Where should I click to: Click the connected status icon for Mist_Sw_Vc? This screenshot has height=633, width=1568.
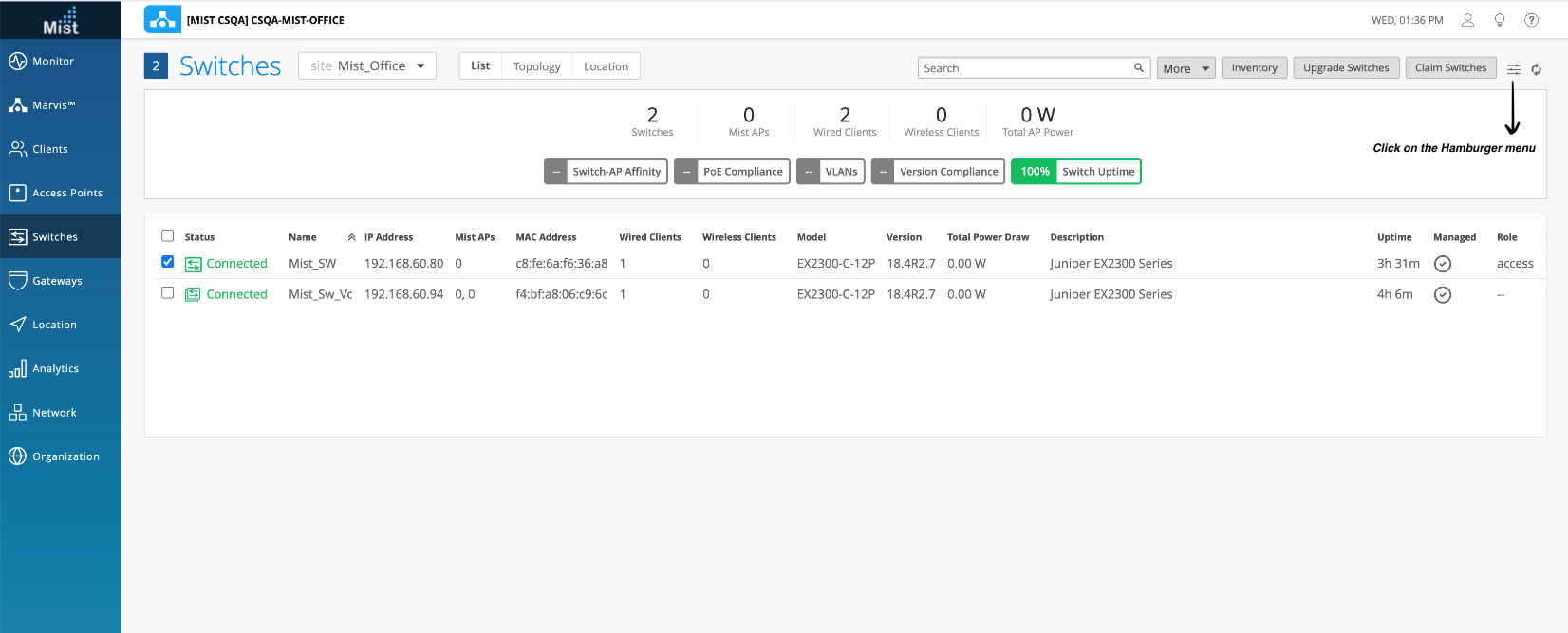[193, 294]
